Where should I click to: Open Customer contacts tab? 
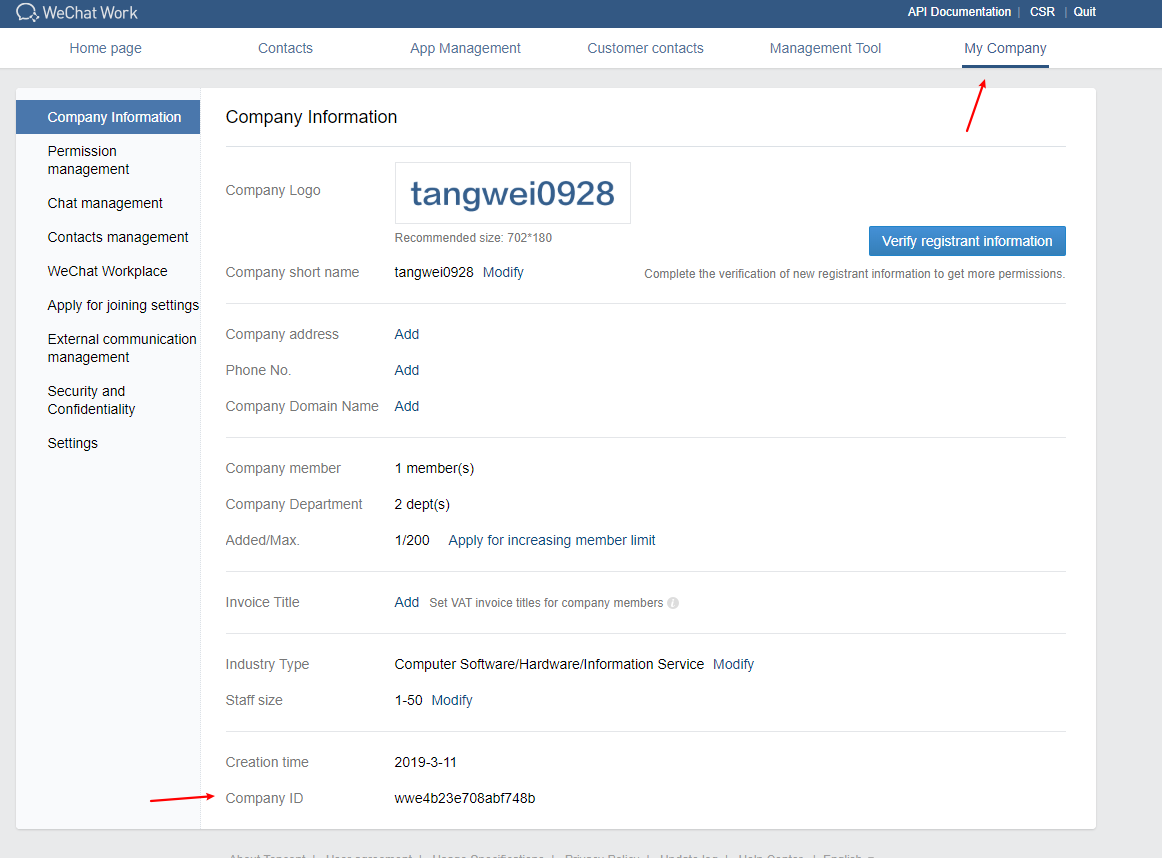645,48
